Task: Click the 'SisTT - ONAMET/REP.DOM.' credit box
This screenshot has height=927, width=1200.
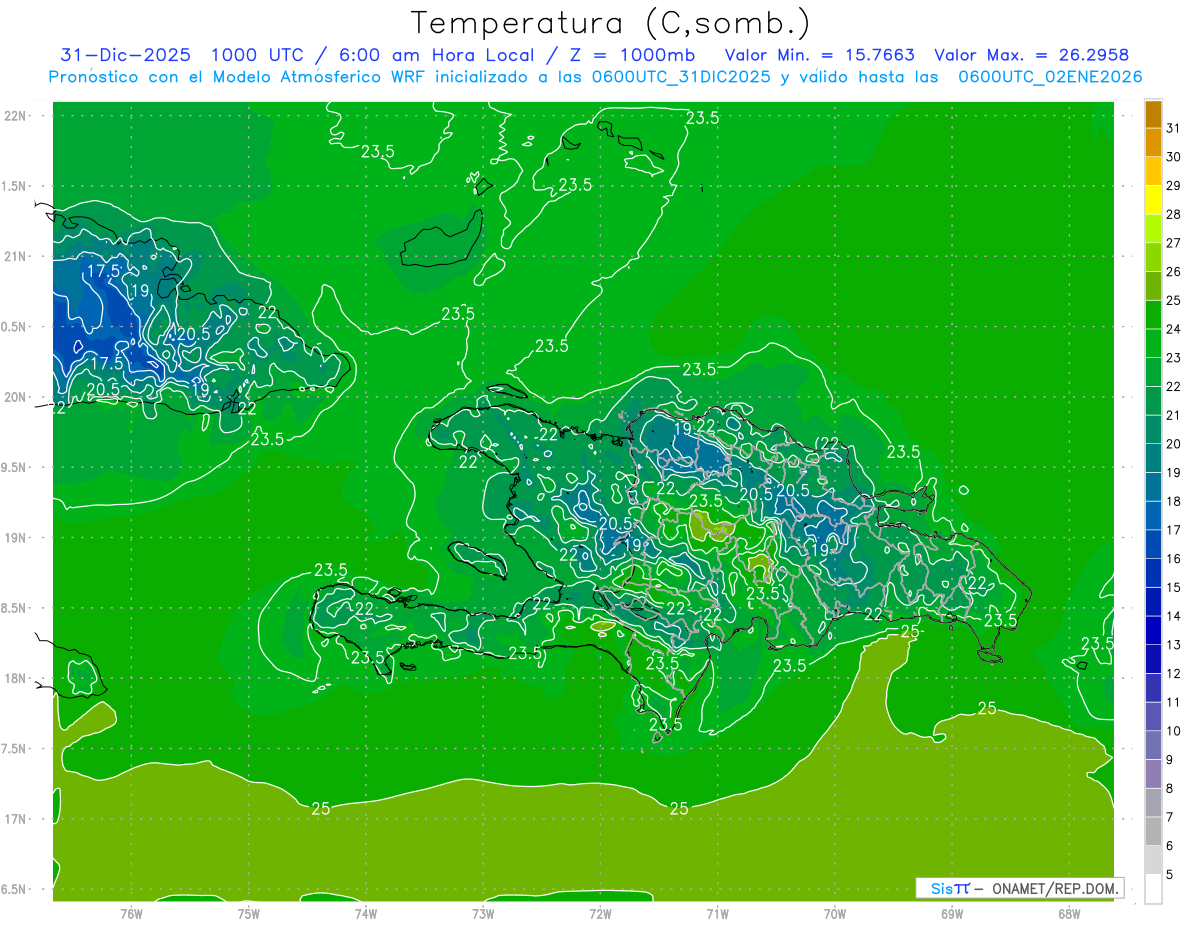Action: pyautogui.click(x=1019, y=888)
